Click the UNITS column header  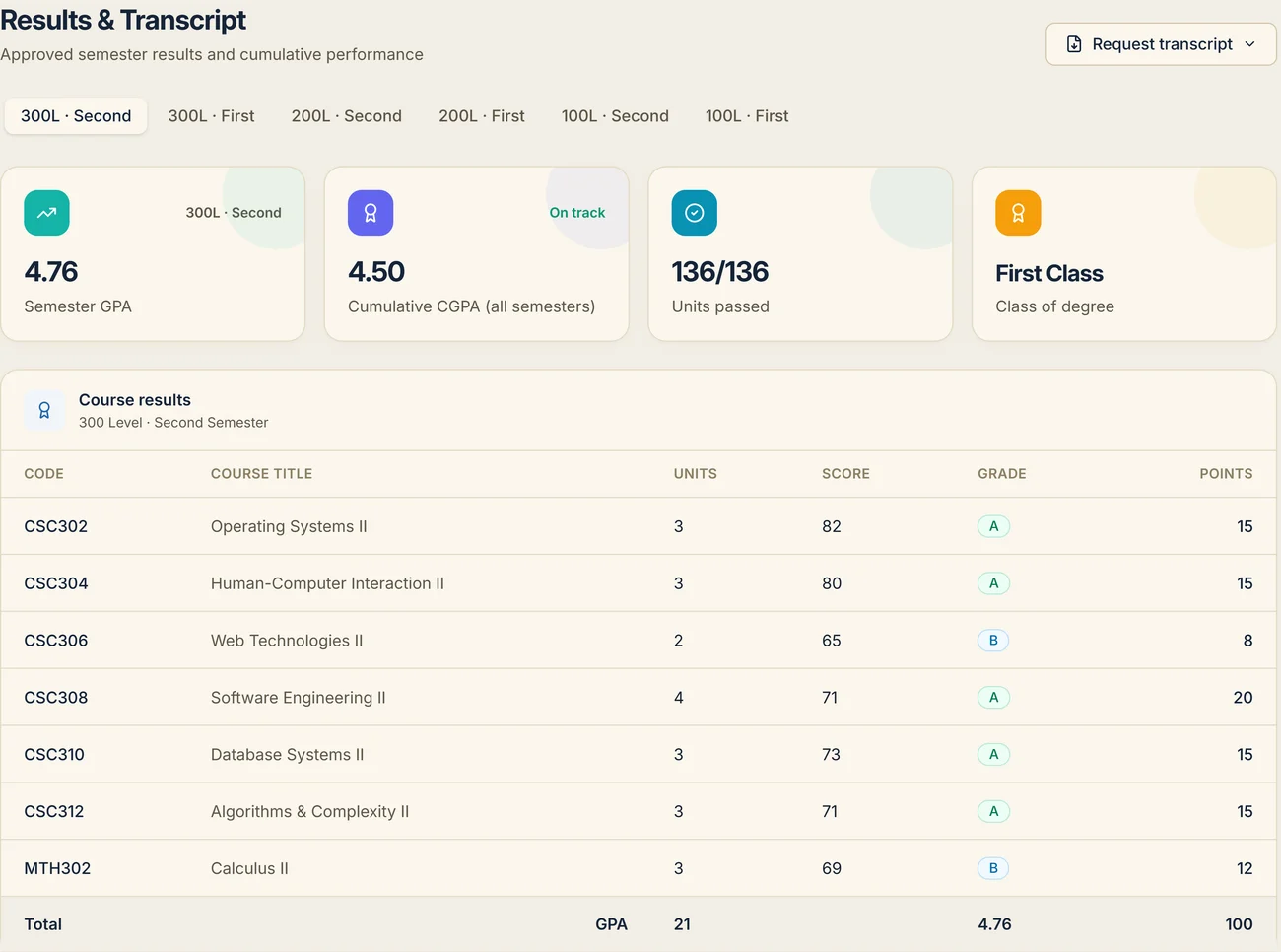696,474
